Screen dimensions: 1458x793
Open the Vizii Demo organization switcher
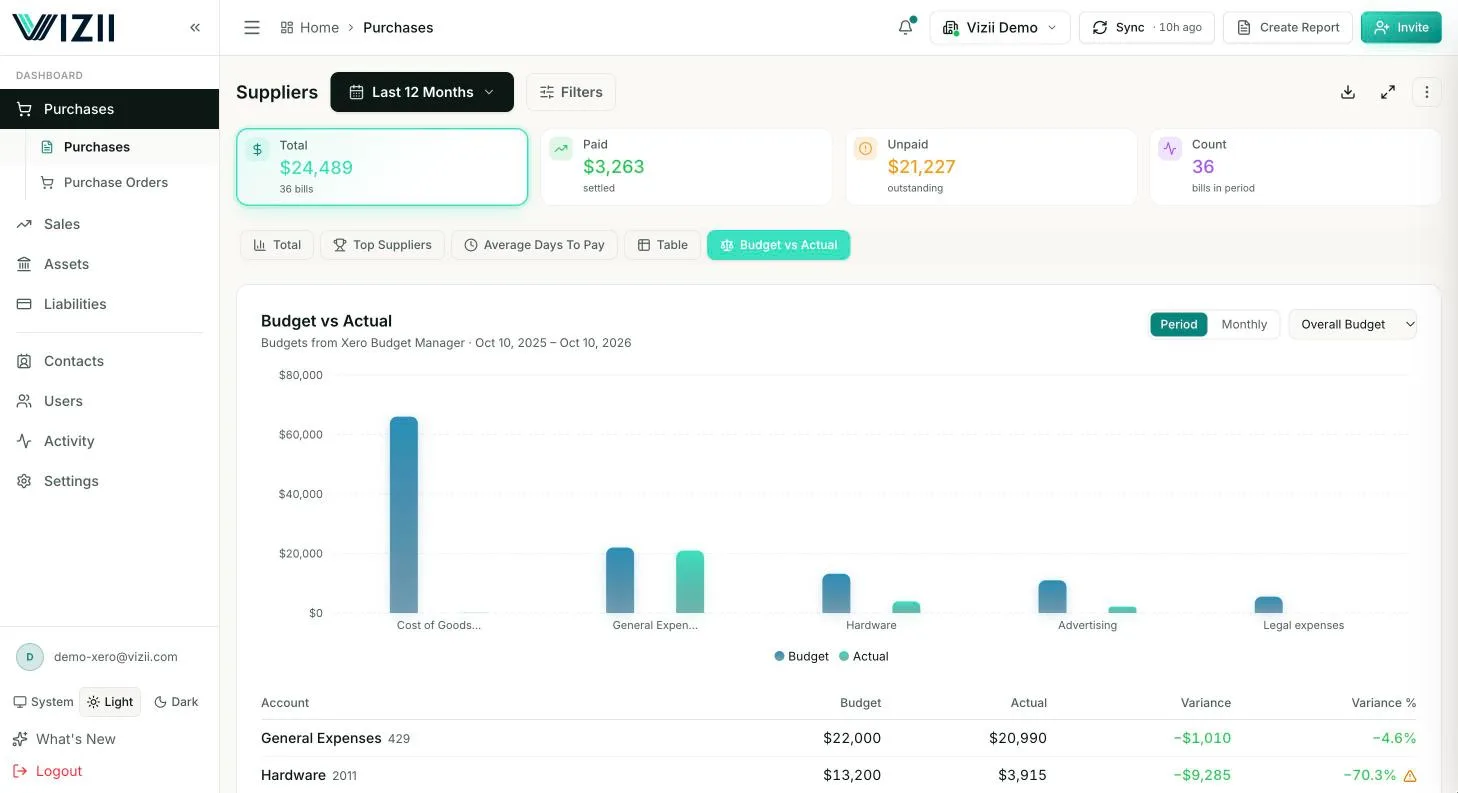click(1000, 28)
